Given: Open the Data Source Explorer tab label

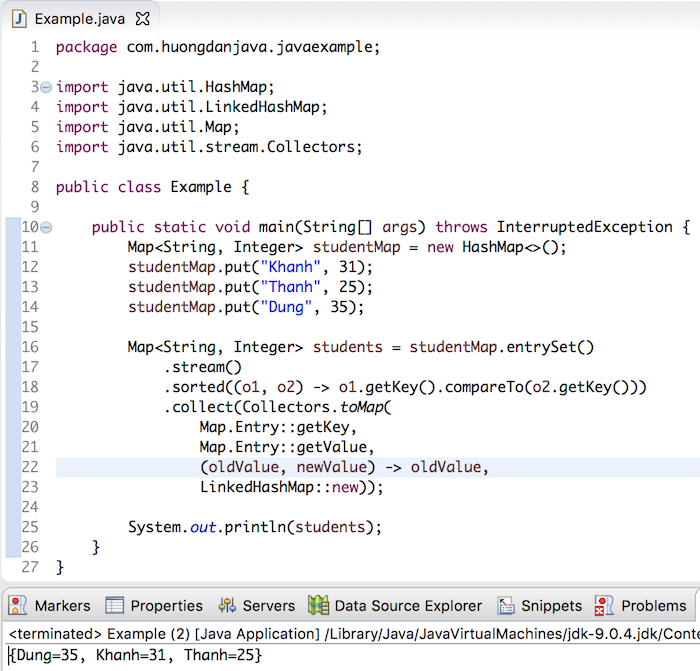Looking at the screenshot, I should 407,605.
